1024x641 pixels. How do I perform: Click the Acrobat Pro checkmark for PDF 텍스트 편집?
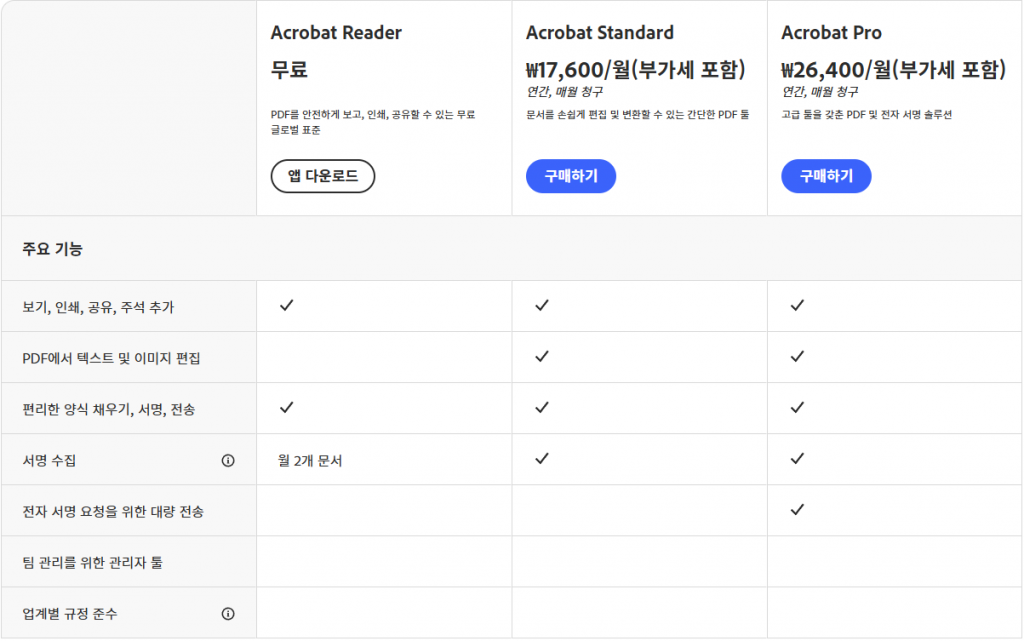click(x=796, y=357)
